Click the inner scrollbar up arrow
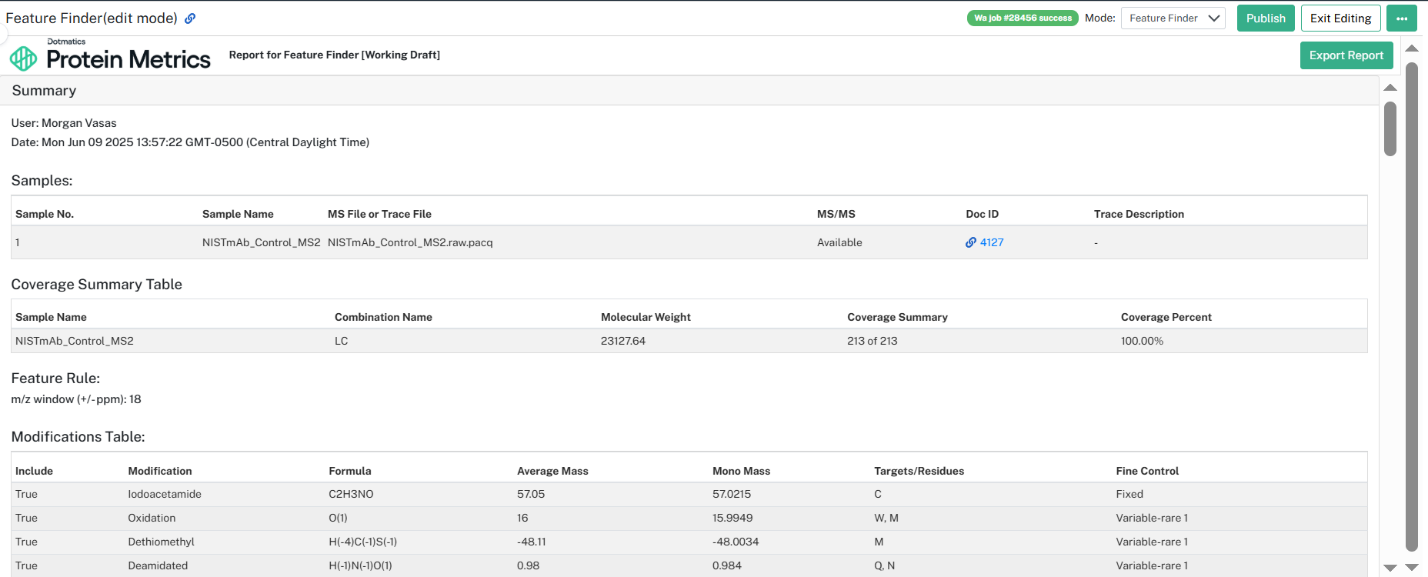 pos(1390,88)
